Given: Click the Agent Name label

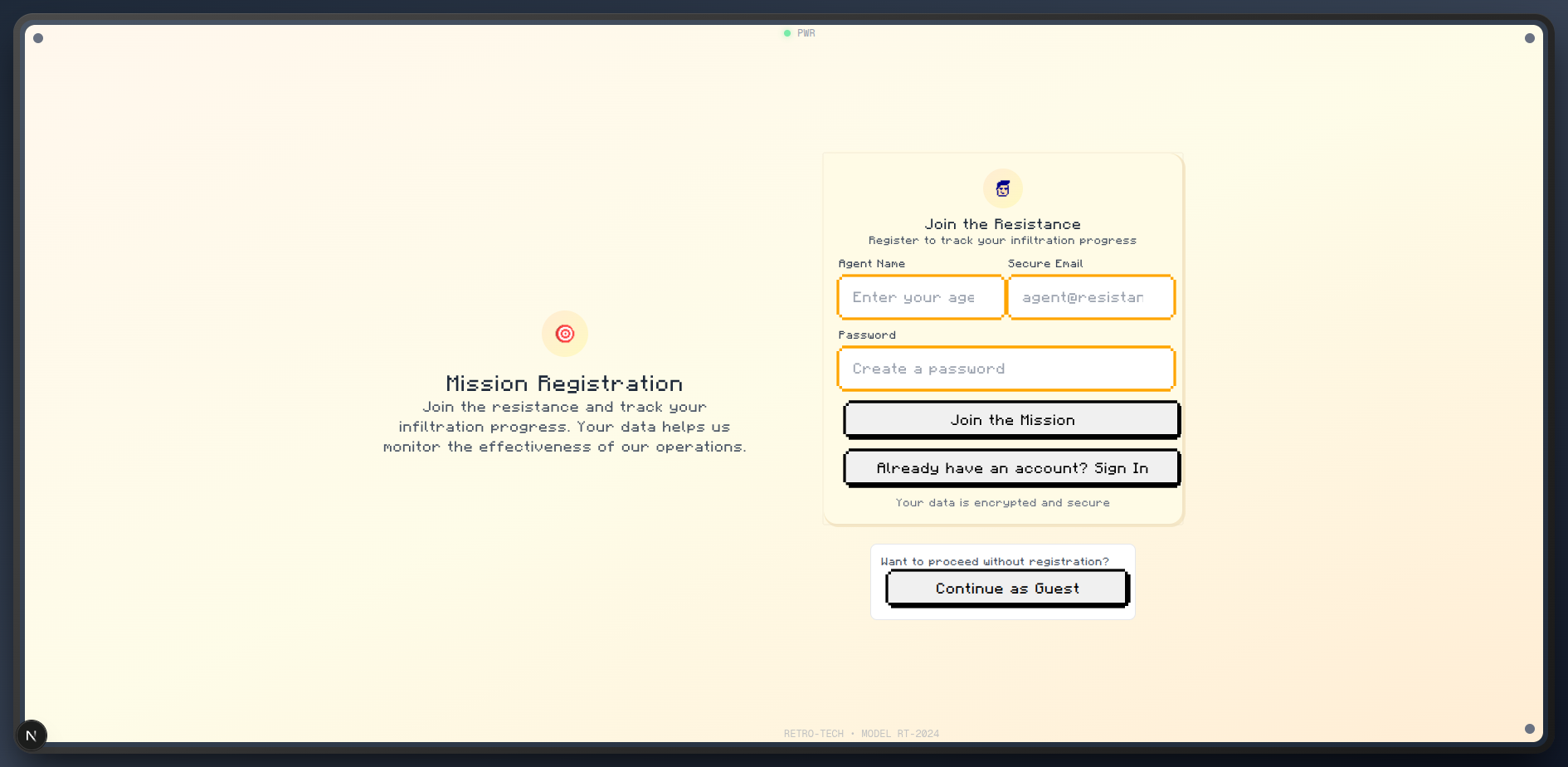Looking at the screenshot, I should (872, 264).
